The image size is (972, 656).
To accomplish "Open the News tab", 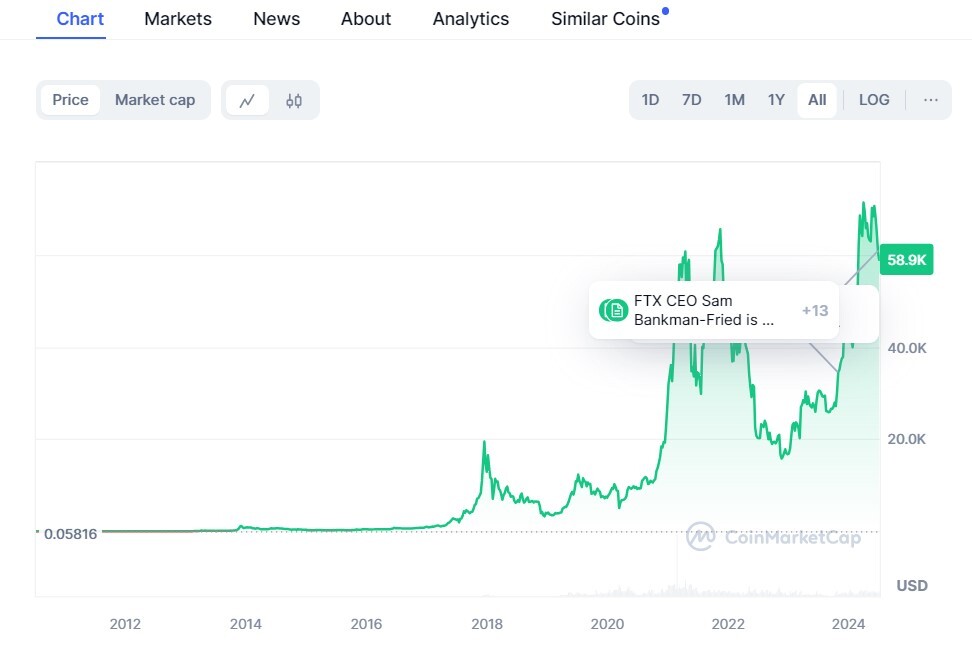I will click(x=276, y=19).
